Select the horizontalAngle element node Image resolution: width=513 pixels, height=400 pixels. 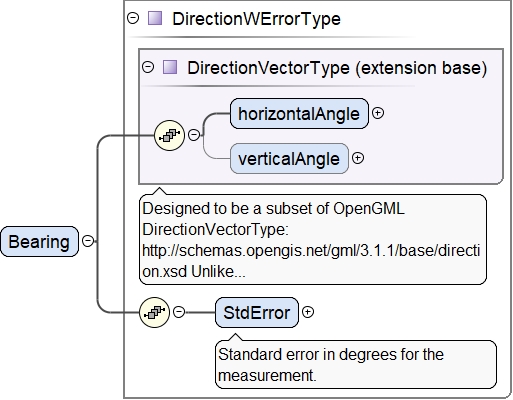click(299, 113)
